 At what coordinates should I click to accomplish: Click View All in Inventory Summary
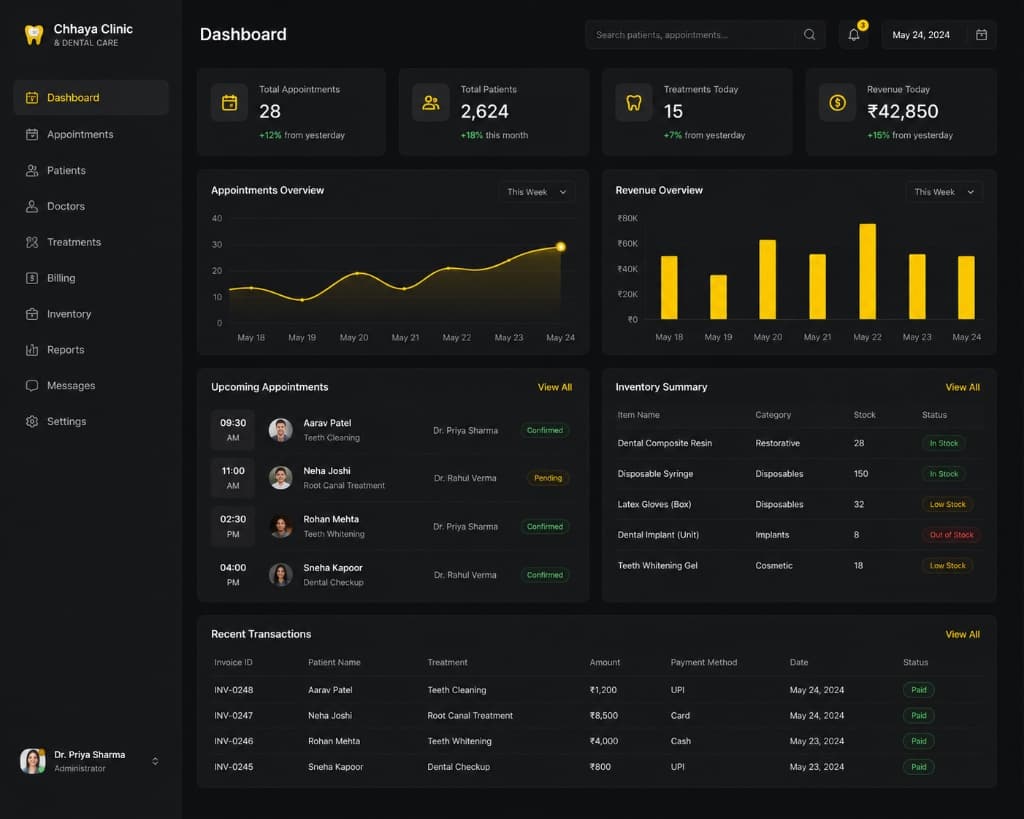pos(962,387)
